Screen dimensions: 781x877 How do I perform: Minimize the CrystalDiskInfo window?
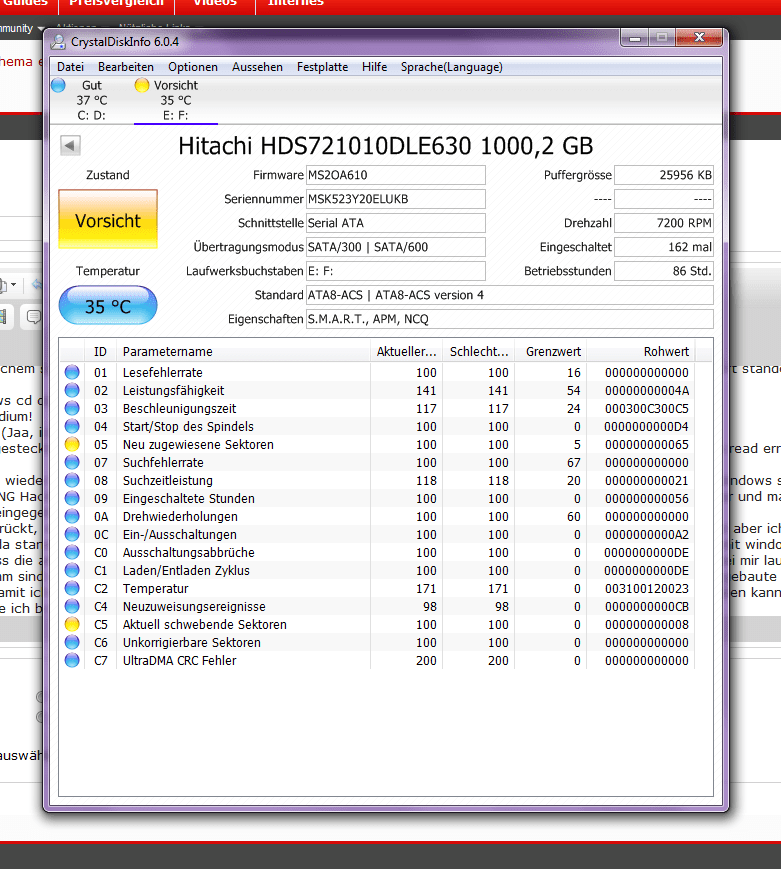tap(634, 38)
